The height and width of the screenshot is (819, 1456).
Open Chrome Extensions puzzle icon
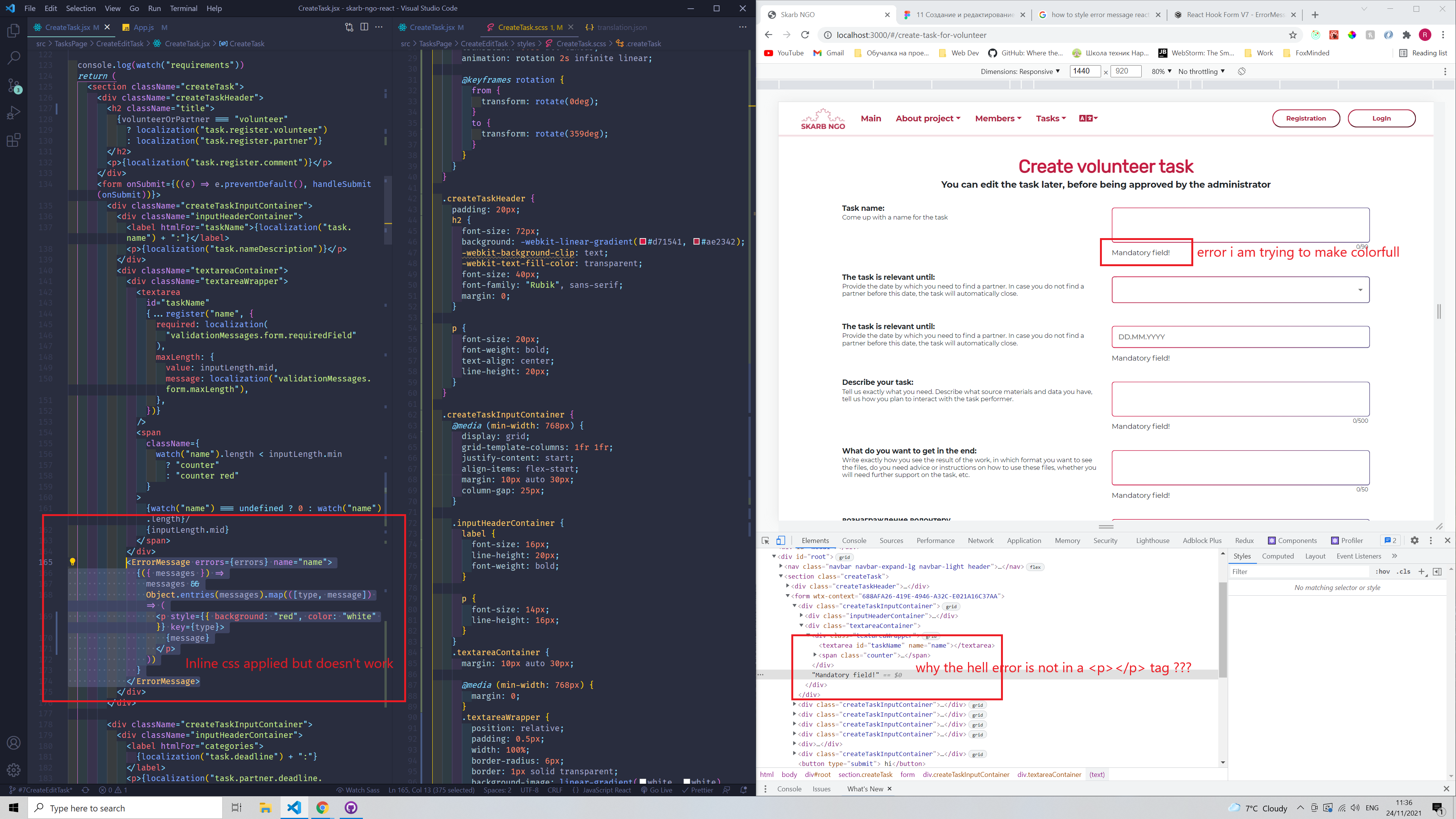[x=1407, y=35]
